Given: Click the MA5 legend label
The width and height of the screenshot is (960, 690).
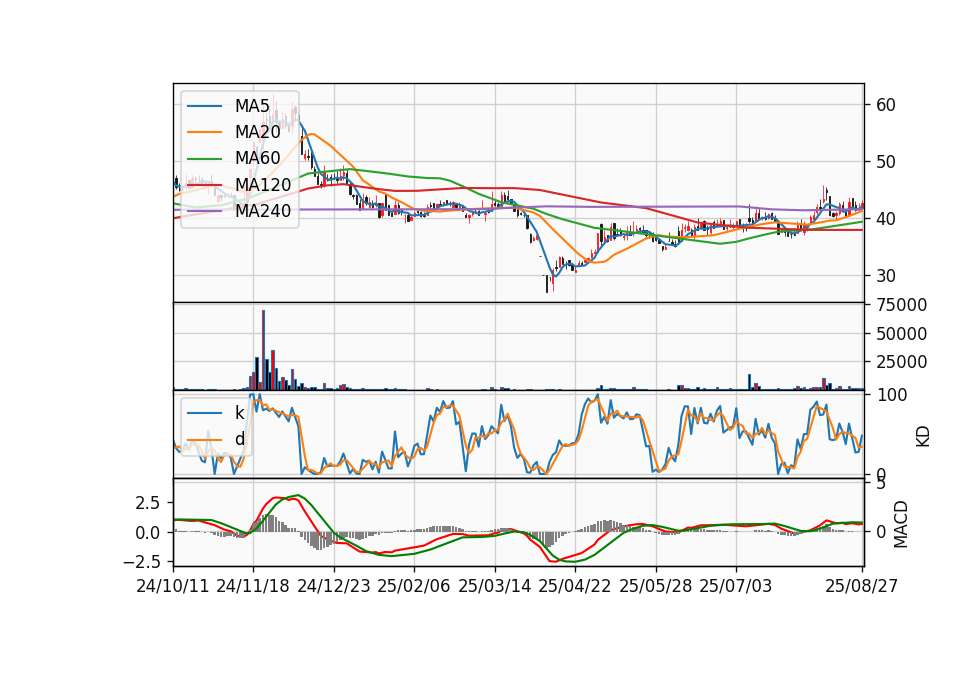Looking at the screenshot, I should (252, 106).
